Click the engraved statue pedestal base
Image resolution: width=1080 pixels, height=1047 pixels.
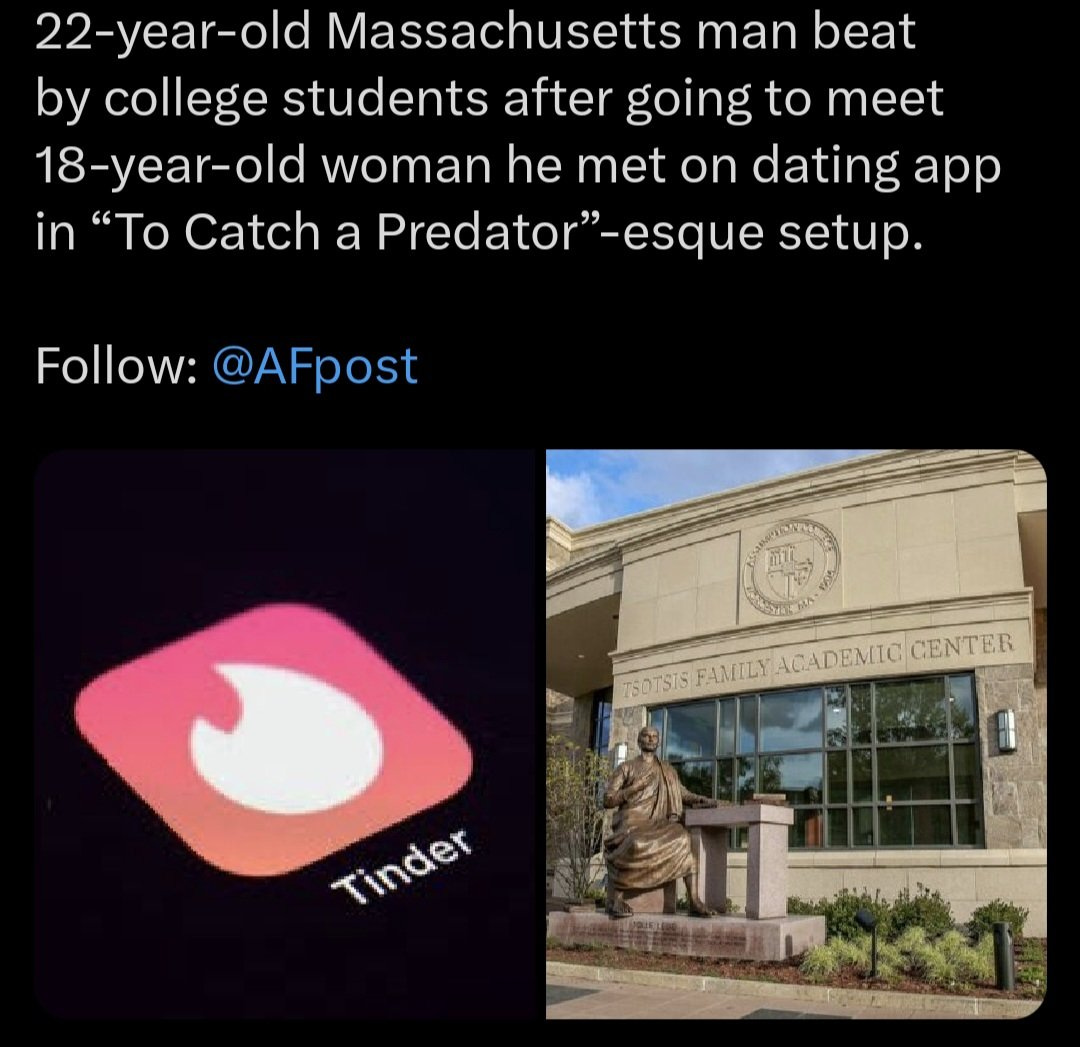point(685,937)
